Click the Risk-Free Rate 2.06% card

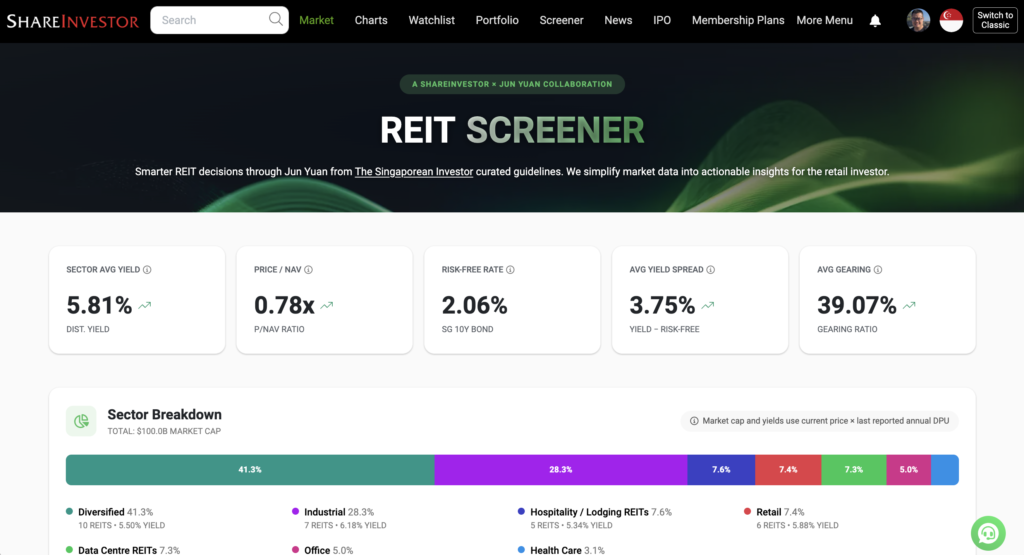pos(512,300)
